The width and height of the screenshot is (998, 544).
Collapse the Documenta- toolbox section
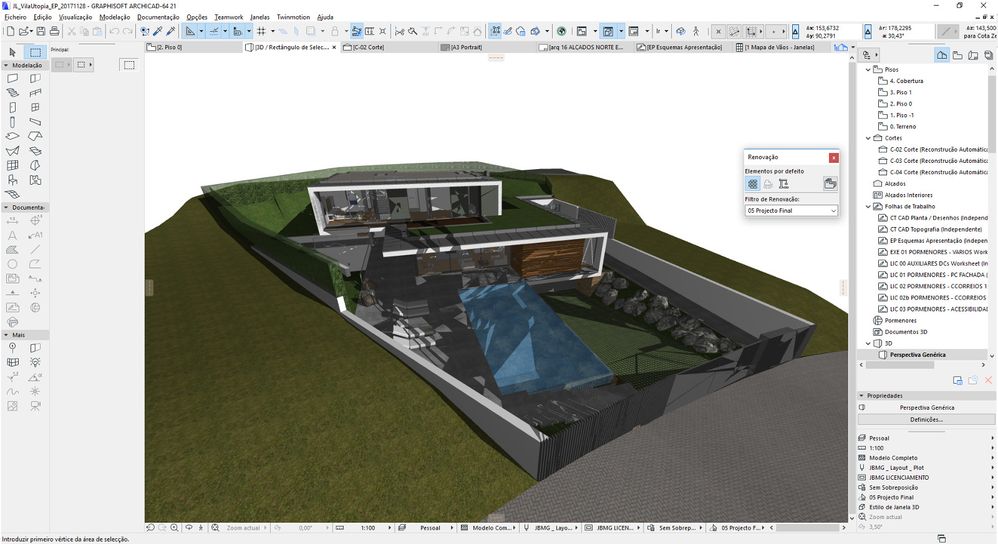click(6, 207)
